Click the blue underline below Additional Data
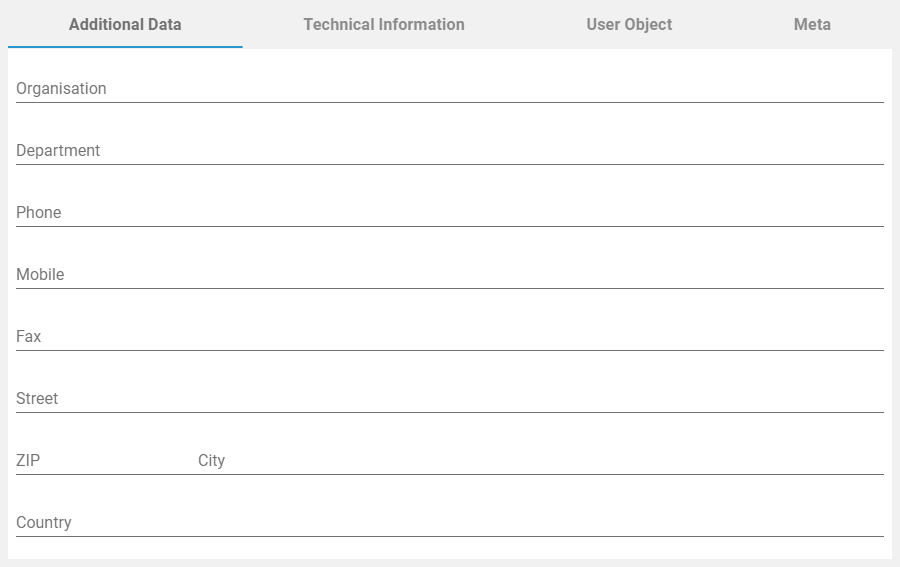 pyautogui.click(x=125, y=47)
